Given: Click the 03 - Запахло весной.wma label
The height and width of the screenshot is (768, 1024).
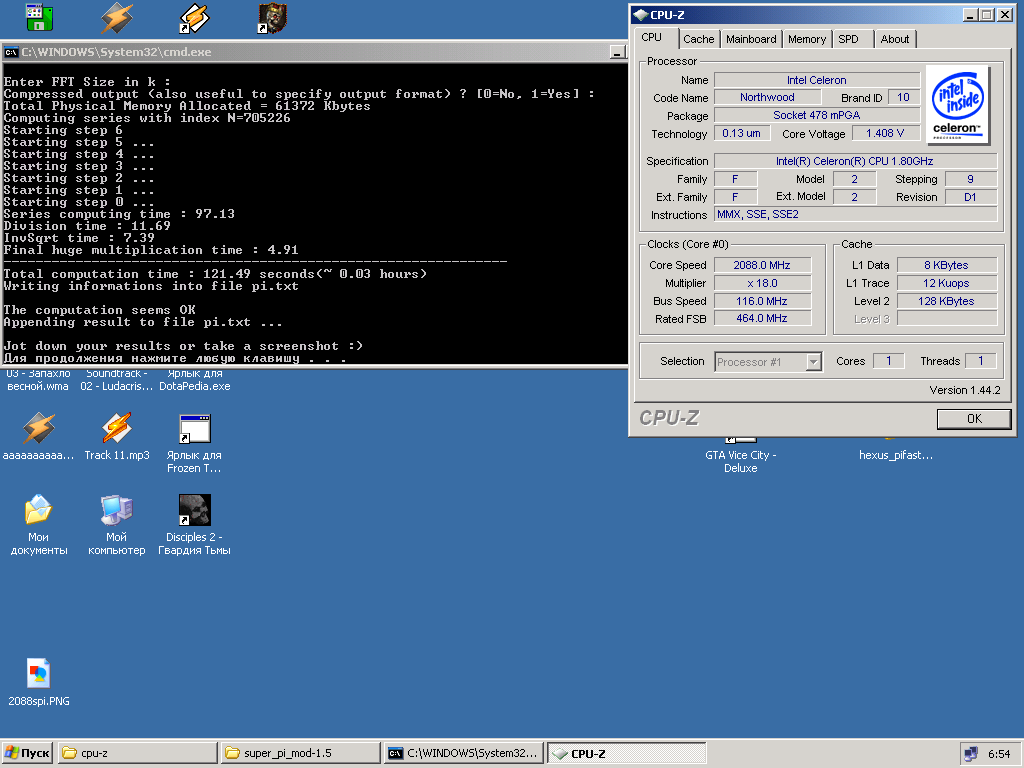Looking at the screenshot, I should pyautogui.click(x=38, y=379).
